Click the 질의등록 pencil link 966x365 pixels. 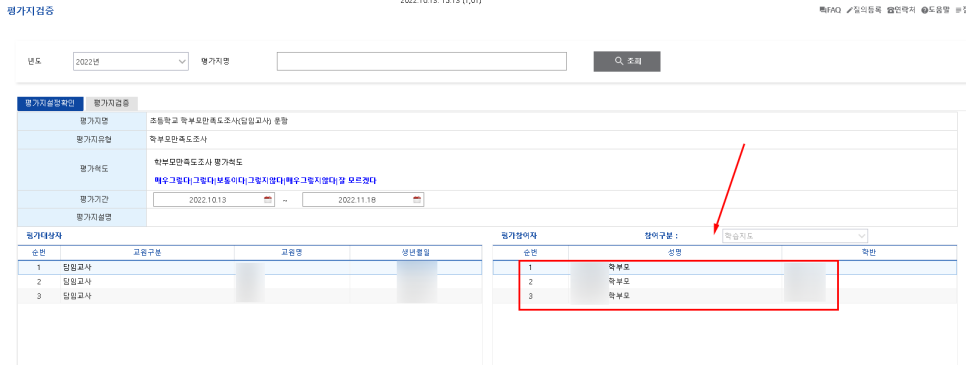864,10
